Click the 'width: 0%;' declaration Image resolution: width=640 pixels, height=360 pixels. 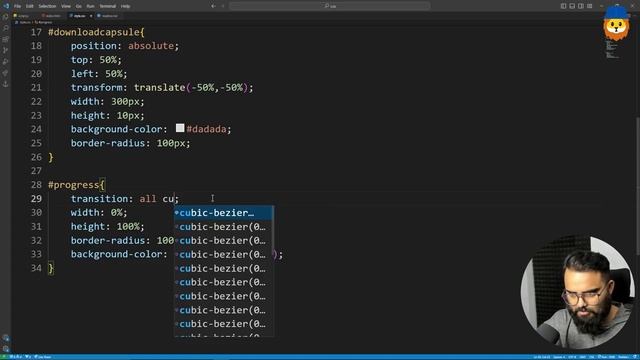99,213
